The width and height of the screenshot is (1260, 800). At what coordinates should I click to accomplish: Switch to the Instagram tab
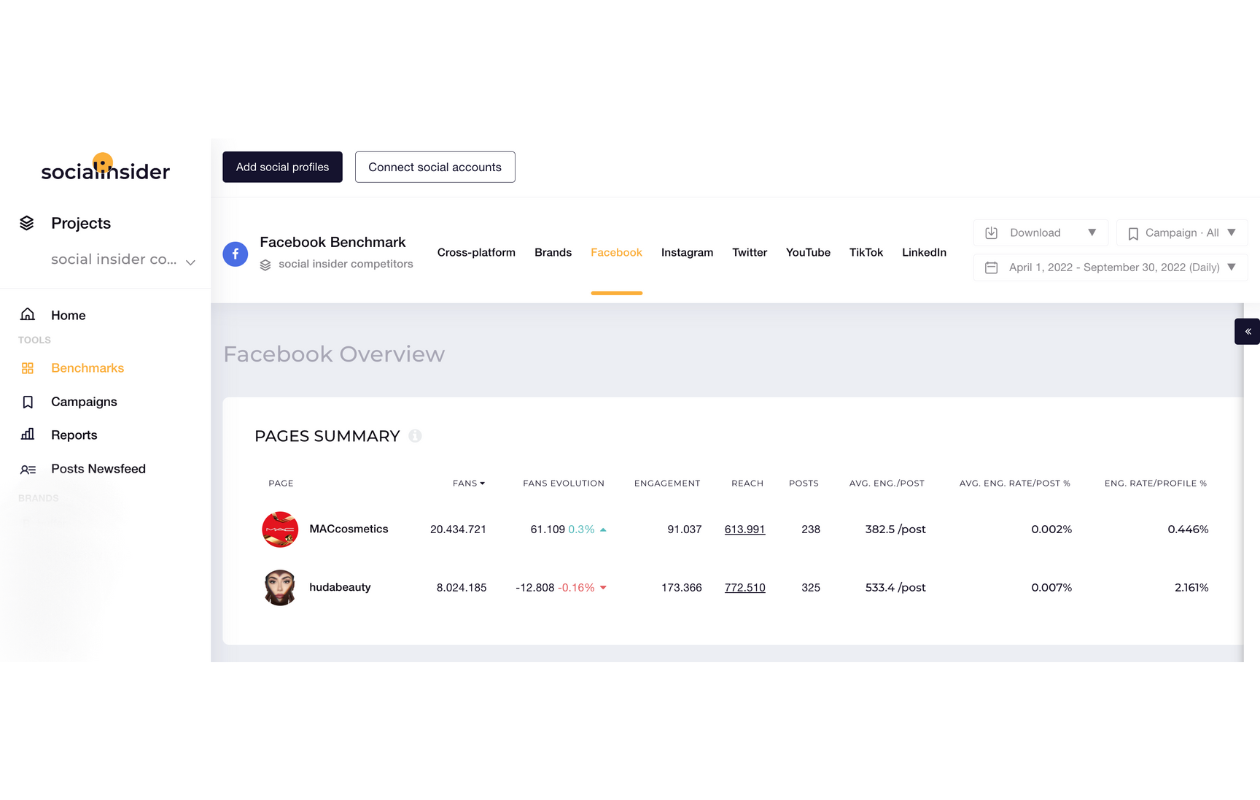pos(687,253)
